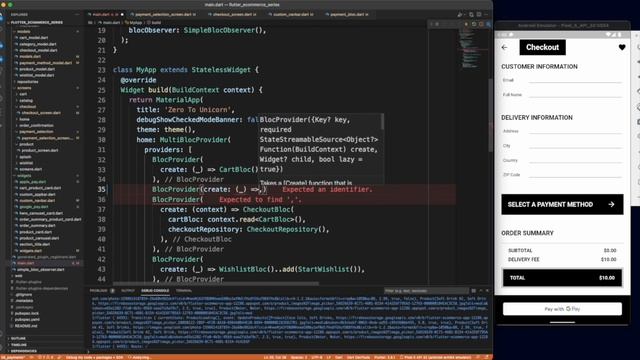
Task: Expand the order_confirmation folder
Action: pos(36,125)
